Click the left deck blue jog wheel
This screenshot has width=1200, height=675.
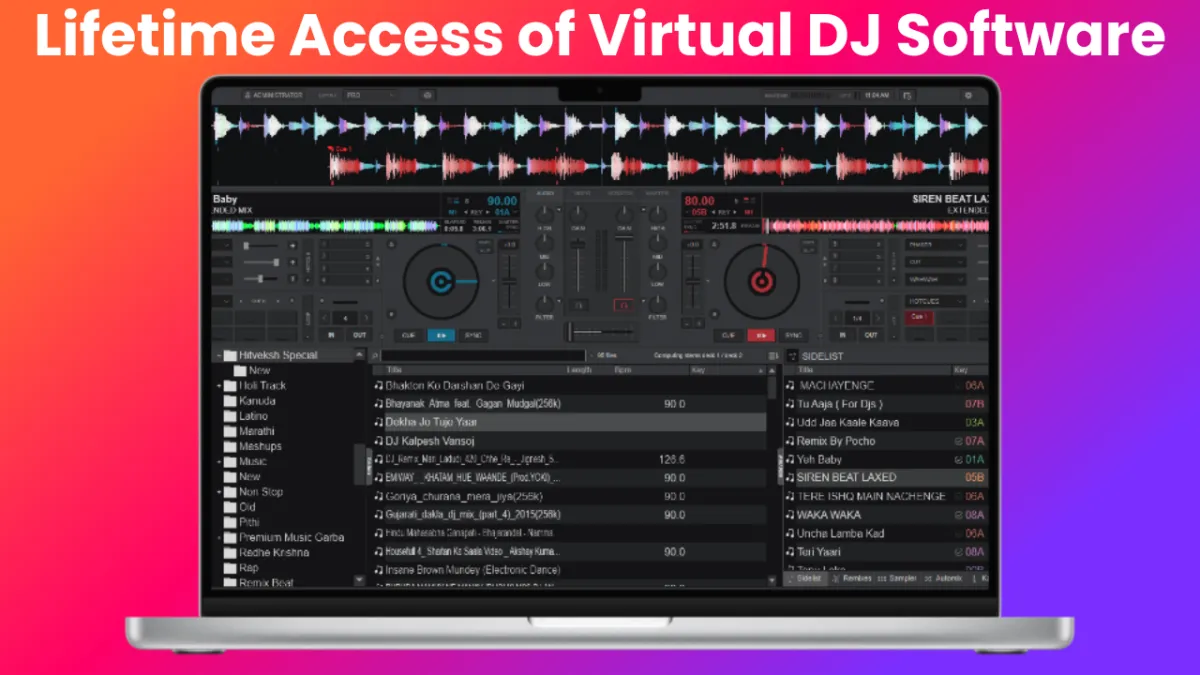tap(440, 283)
